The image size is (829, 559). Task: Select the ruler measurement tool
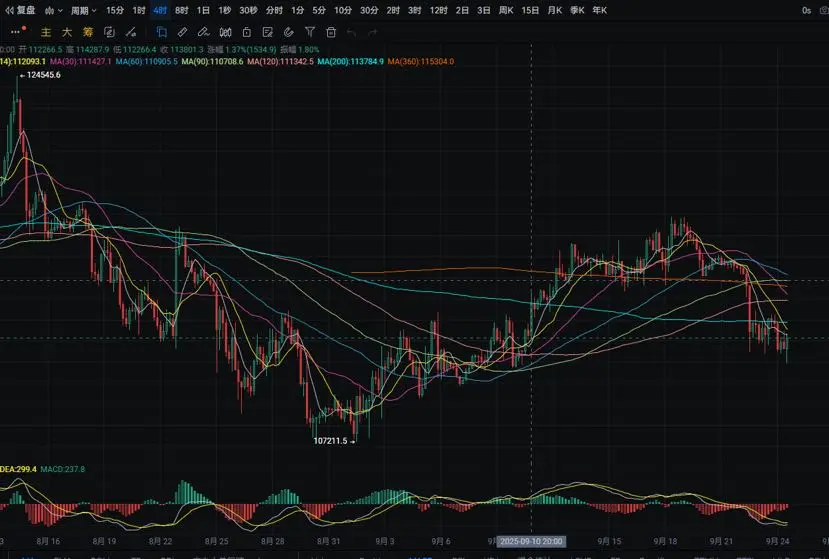click(x=182, y=32)
